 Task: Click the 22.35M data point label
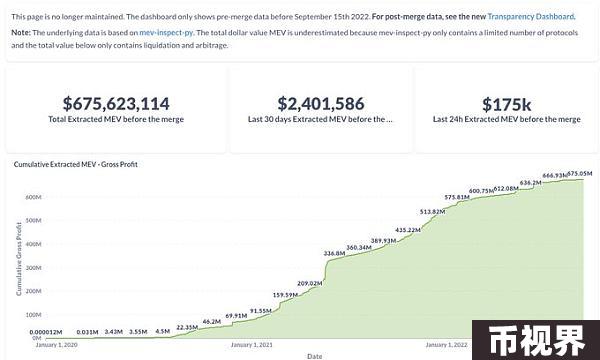[187, 327]
